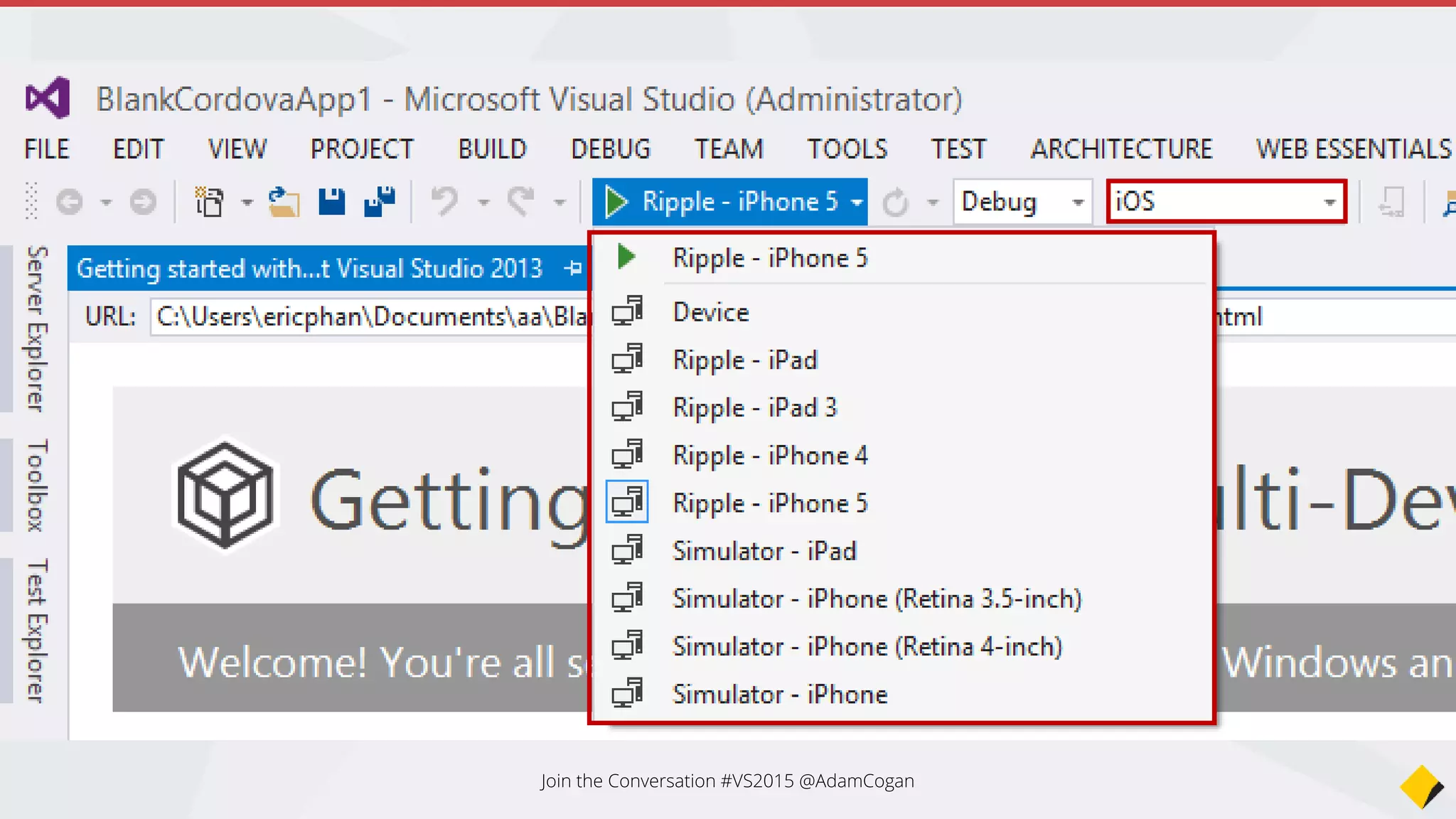Click the pin icon on document tab
This screenshot has height=819, width=1456.
(x=573, y=269)
